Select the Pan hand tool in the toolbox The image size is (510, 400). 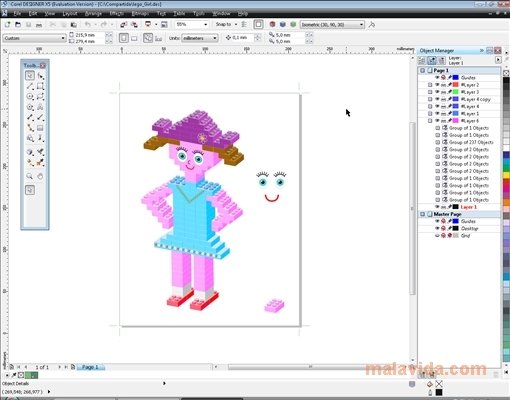point(40,176)
